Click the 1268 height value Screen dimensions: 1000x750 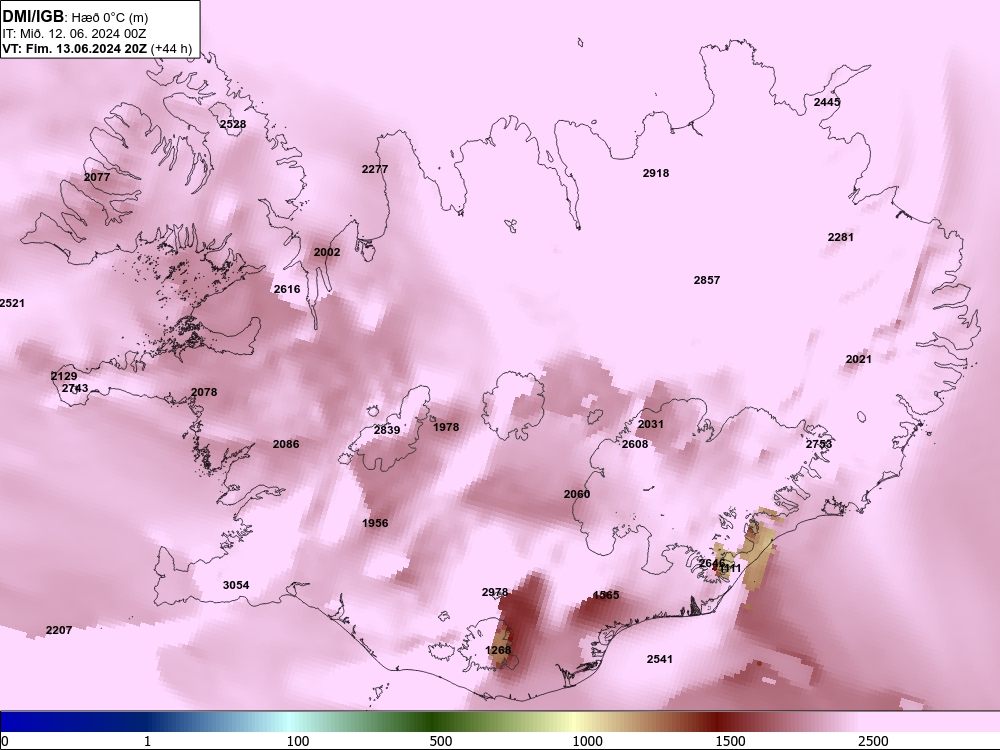pyautogui.click(x=498, y=650)
